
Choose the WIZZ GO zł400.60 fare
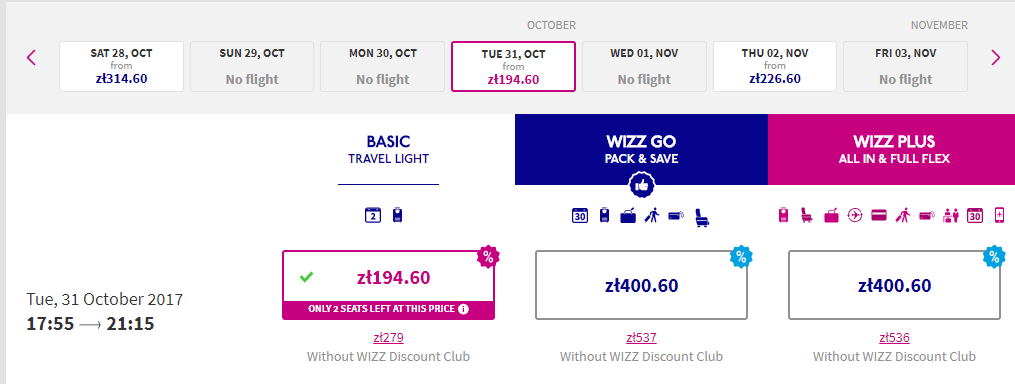tap(641, 285)
